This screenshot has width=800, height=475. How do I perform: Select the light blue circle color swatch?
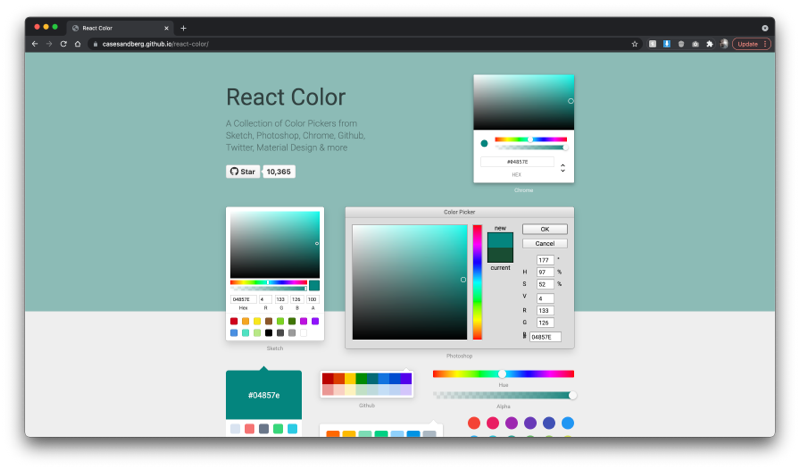[568, 423]
